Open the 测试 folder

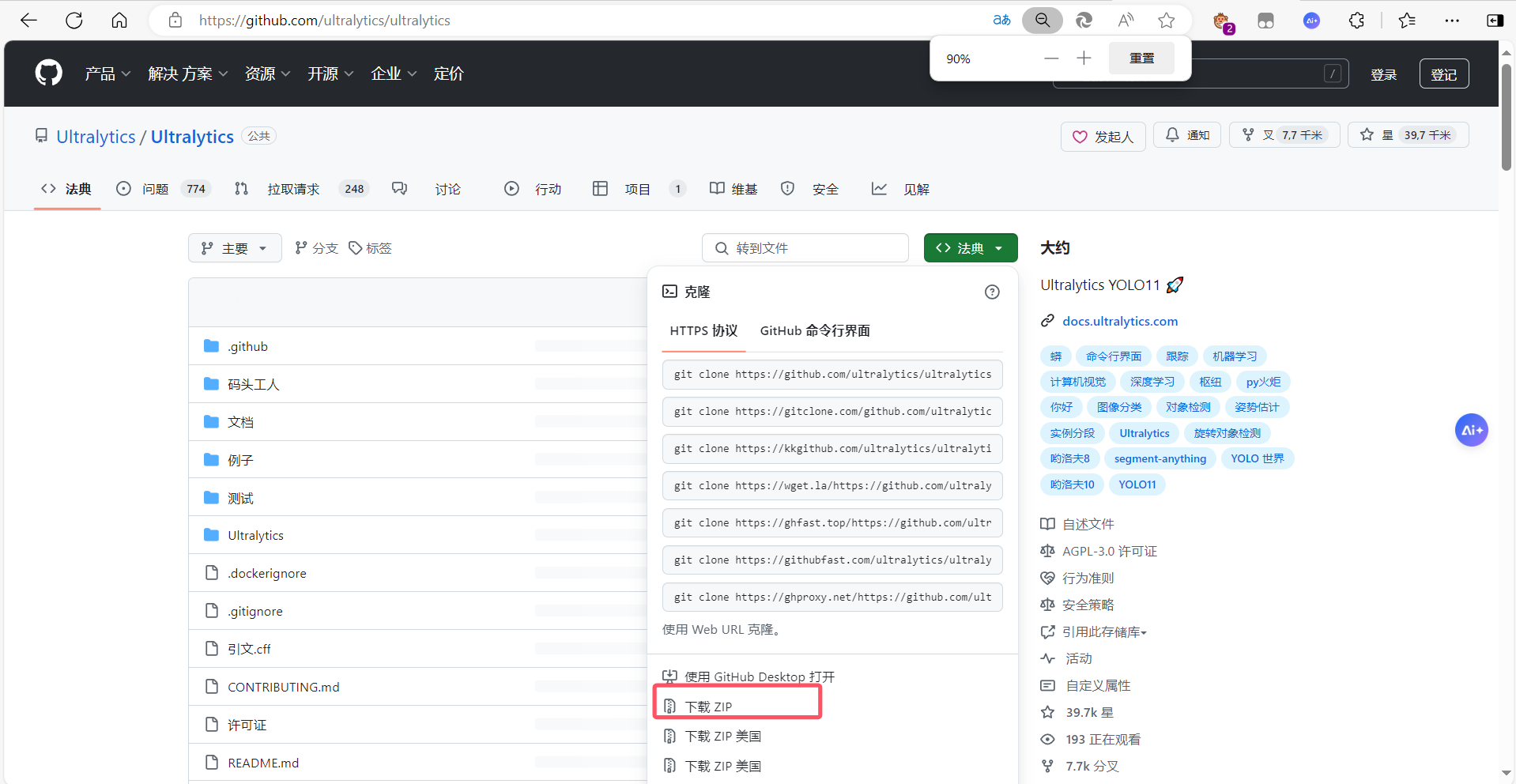[x=240, y=498]
